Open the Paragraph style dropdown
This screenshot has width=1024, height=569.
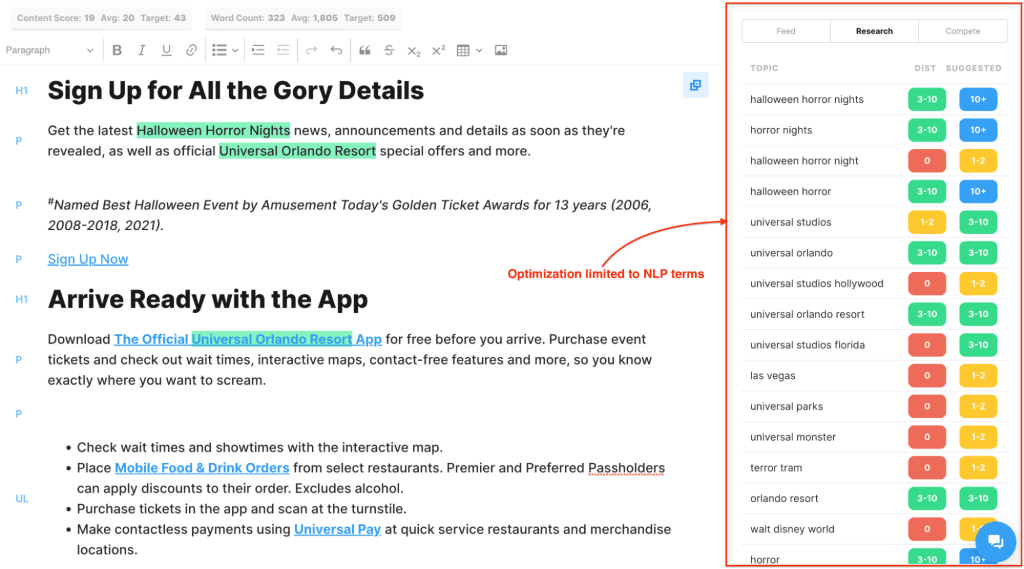pos(50,50)
